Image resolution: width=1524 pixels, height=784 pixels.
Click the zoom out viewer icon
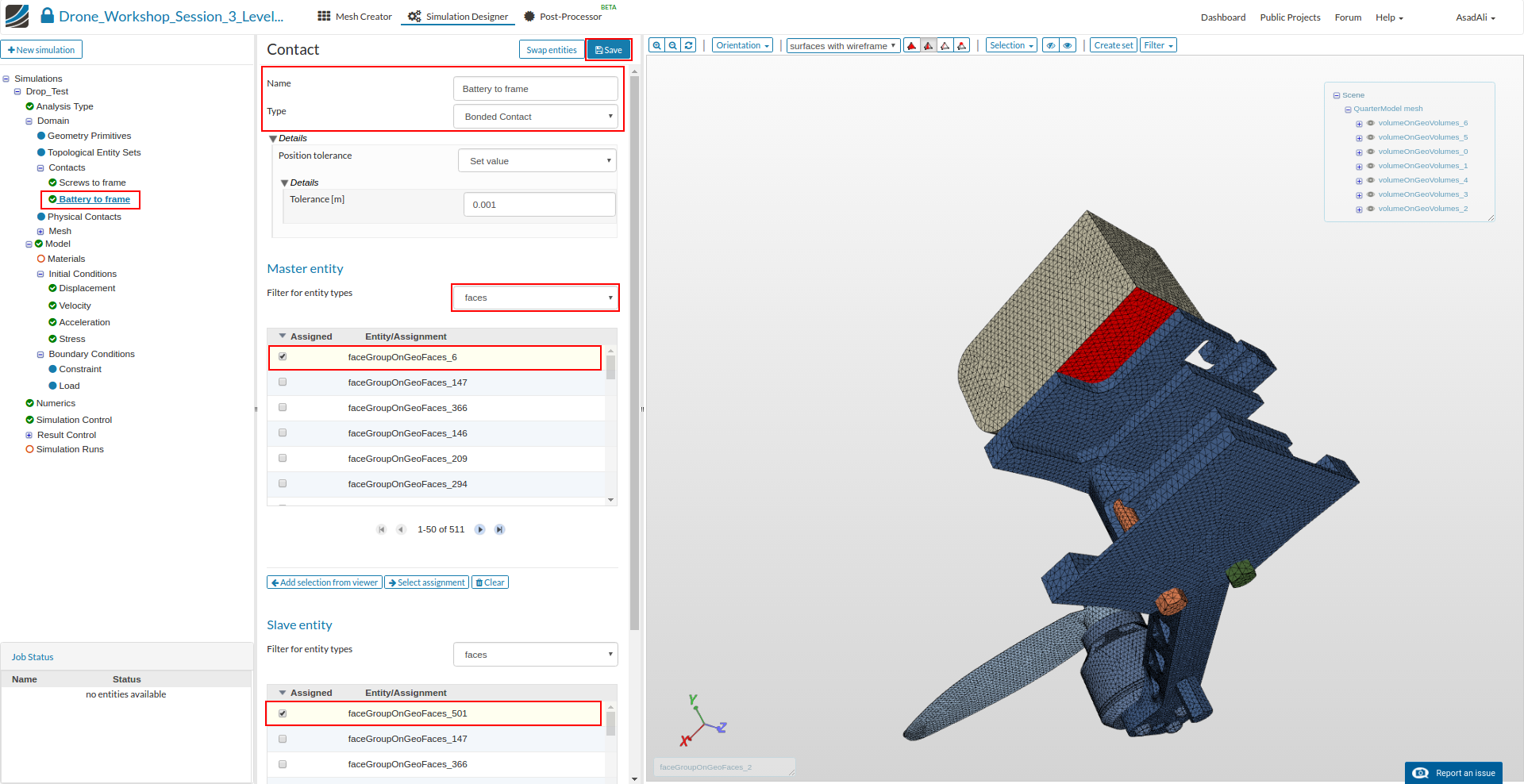coord(673,45)
